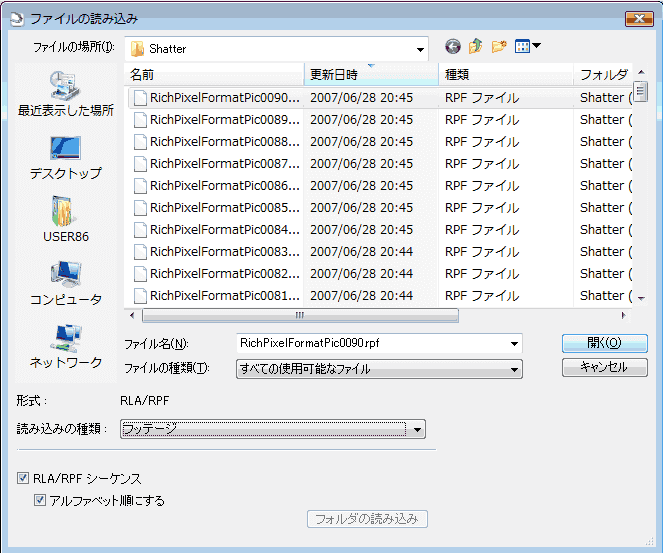The width and height of the screenshot is (663, 553).
Task: Go back using the round back icon
Action: click(452, 47)
